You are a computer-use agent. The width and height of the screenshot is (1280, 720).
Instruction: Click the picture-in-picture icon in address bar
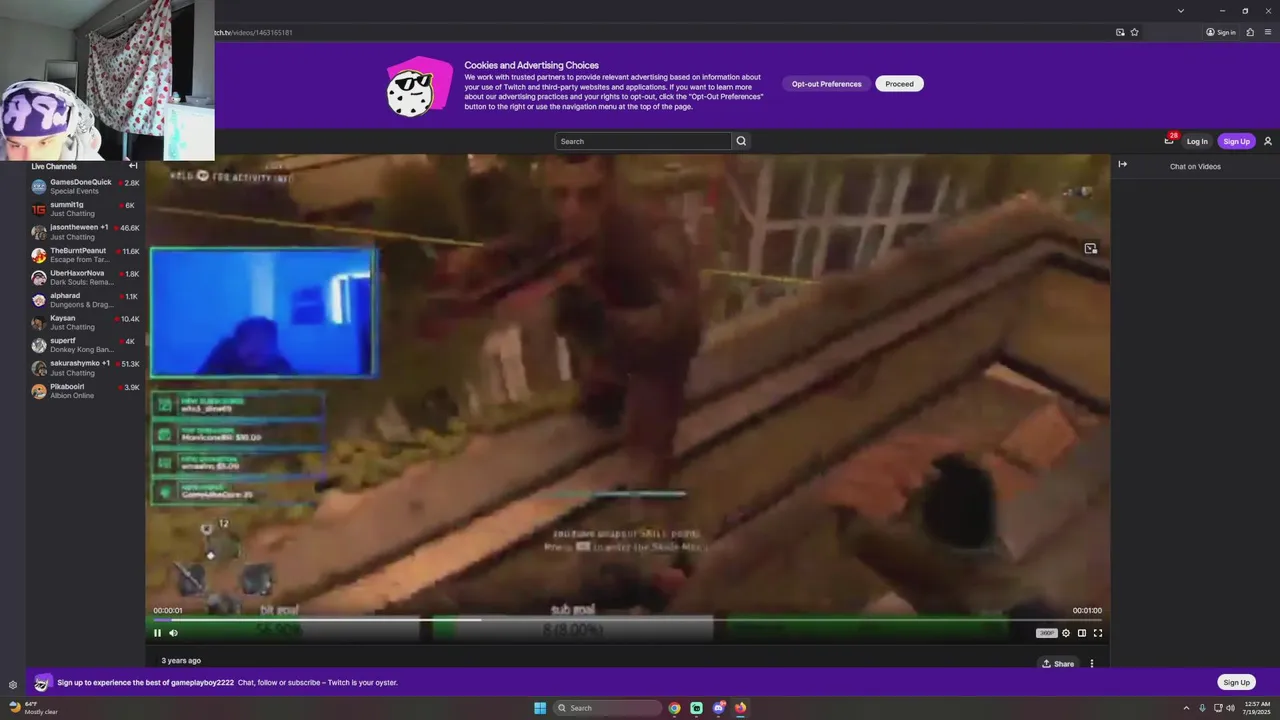[1120, 32]
